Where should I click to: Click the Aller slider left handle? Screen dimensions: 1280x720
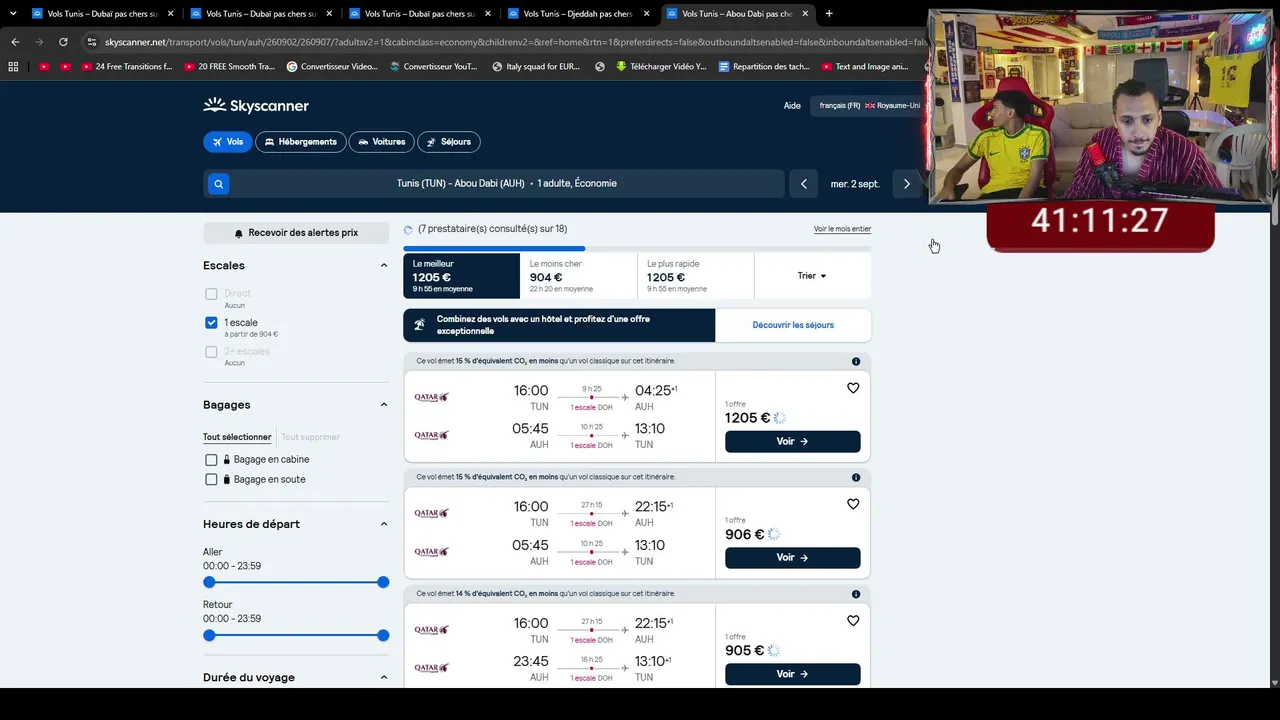pos(209,582)
